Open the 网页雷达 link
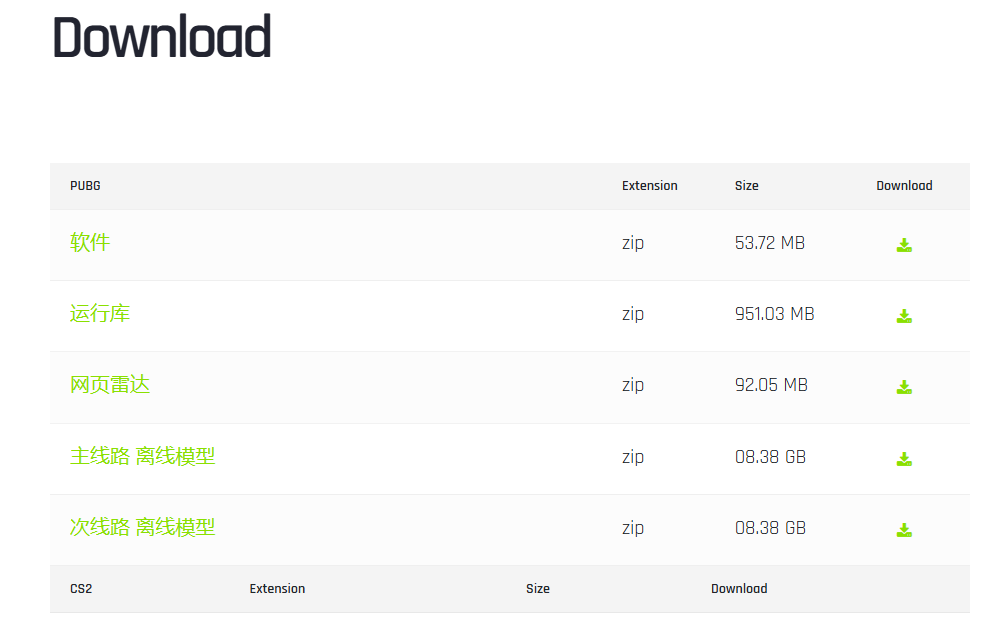The image size is (997, 634). click(x=110, y=385)
